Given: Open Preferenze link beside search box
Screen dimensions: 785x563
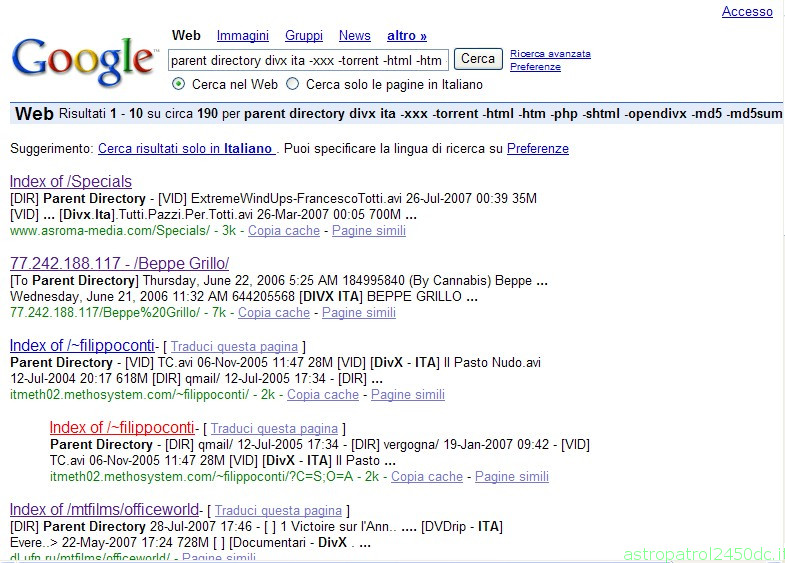Looking at the screenshot, I should (x=535, y=67).
